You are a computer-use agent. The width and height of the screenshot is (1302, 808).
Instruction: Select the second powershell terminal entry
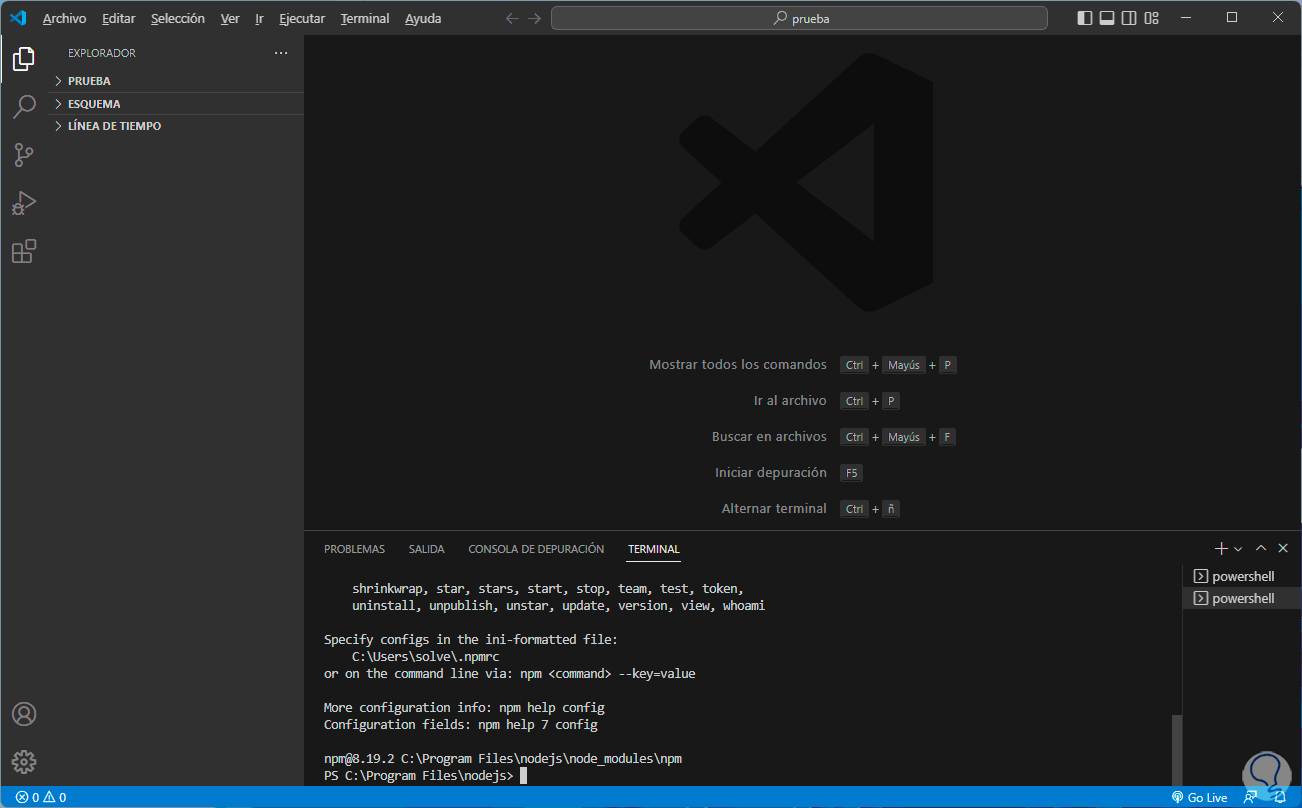pyautogui.click(x=1242, y=598)
